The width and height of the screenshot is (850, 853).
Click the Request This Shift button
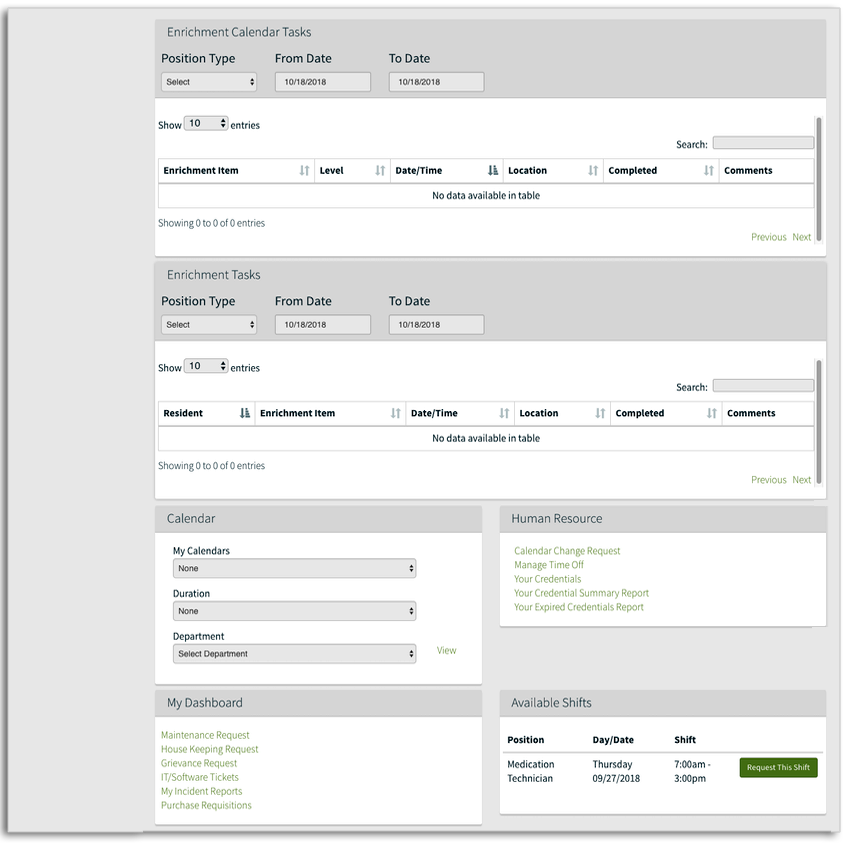coord(778,768)
